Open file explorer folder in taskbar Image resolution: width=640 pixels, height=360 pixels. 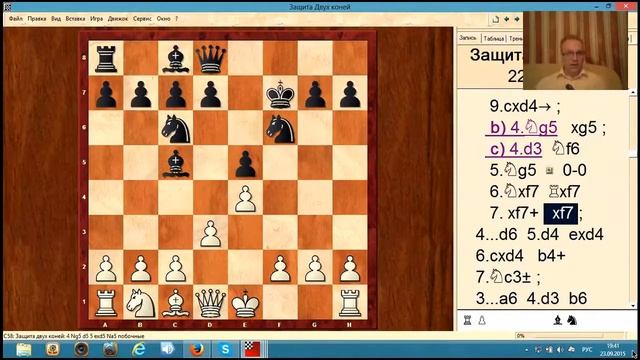click(24, 350)
